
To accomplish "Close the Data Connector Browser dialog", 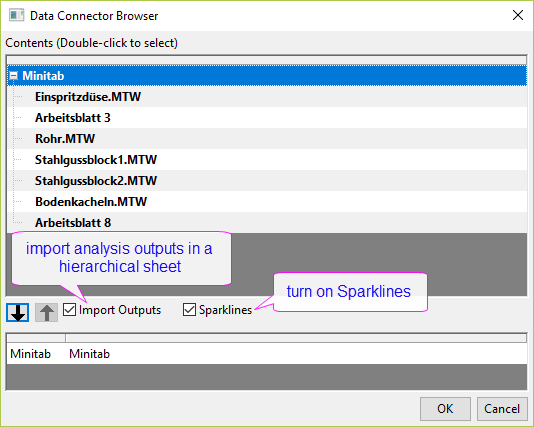I will (518, 15).
